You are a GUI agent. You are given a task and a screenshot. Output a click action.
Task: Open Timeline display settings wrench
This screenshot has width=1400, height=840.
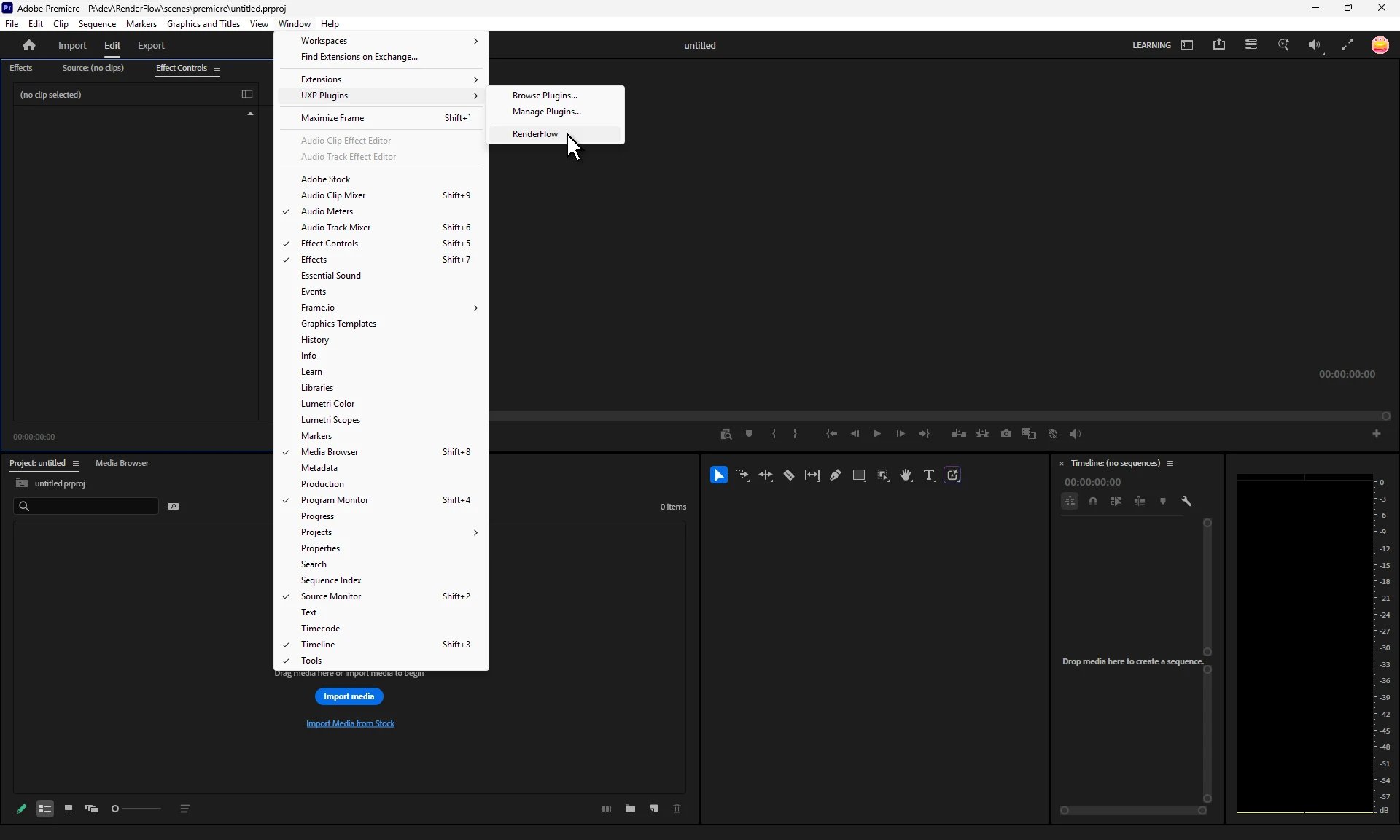click(1187, 501)
